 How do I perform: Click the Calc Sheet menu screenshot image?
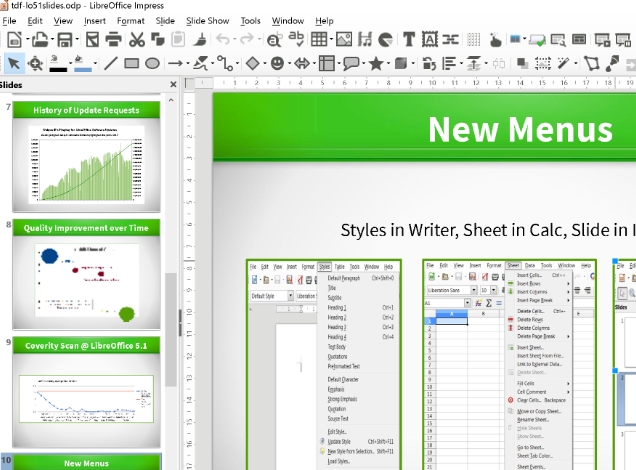509,365
